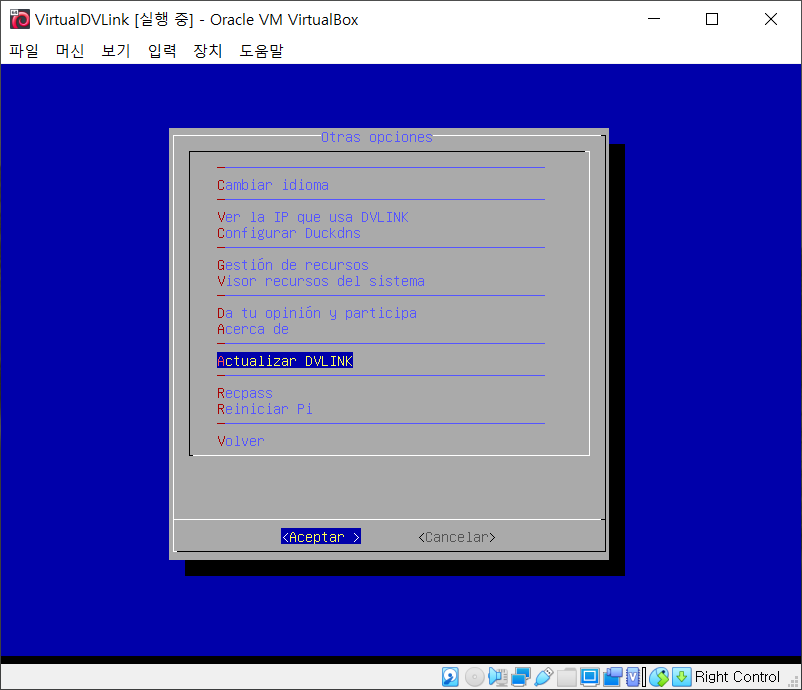Image resolution: width=802 pixels, height=690 pixels.
Task: Select Recpass option
Action: coord(244,393)
